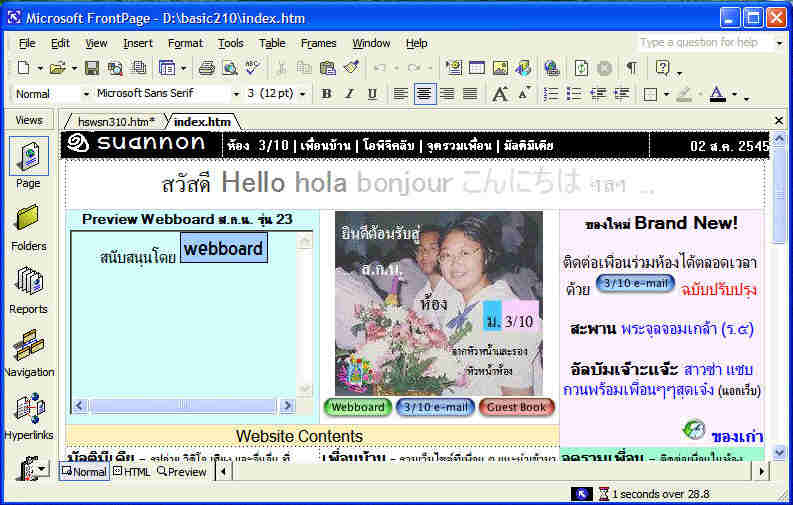The height and width of the screenshot is (505, 793).
Task: Open the File menu
Action: point(27,43)
